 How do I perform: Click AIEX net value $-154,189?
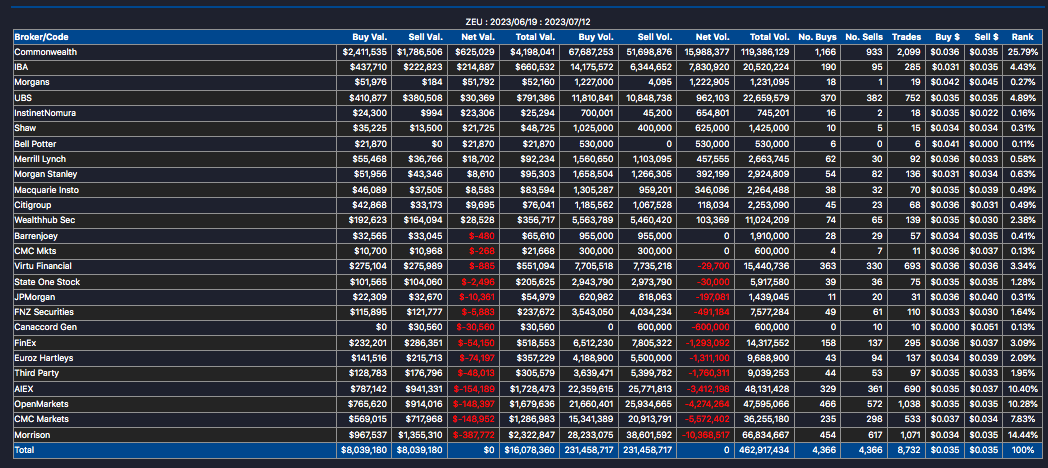click(x=474, y=389)
